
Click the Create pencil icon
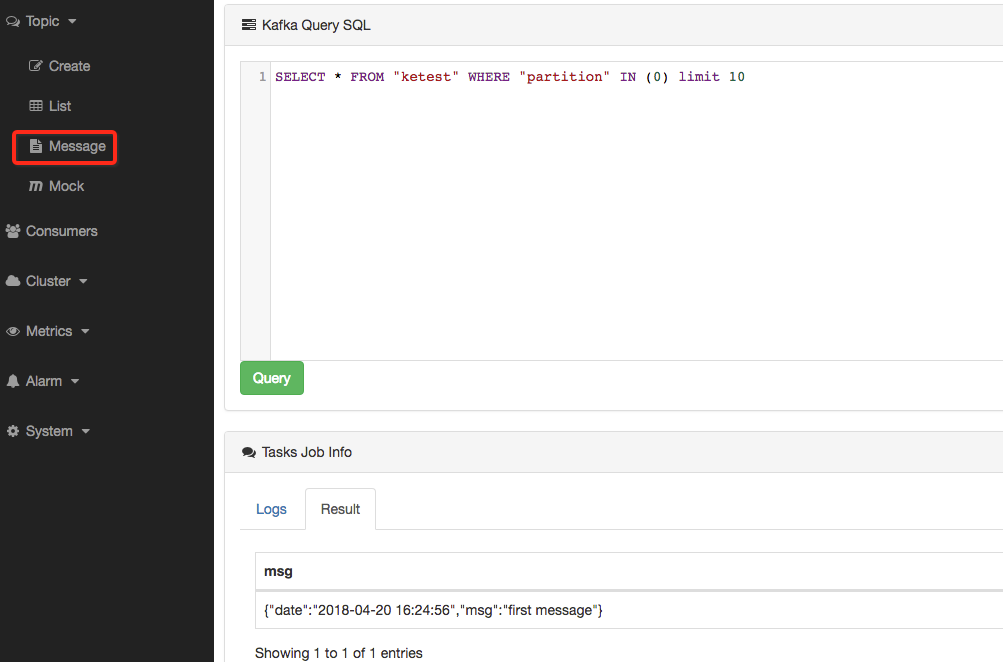[x=36, y=66]
